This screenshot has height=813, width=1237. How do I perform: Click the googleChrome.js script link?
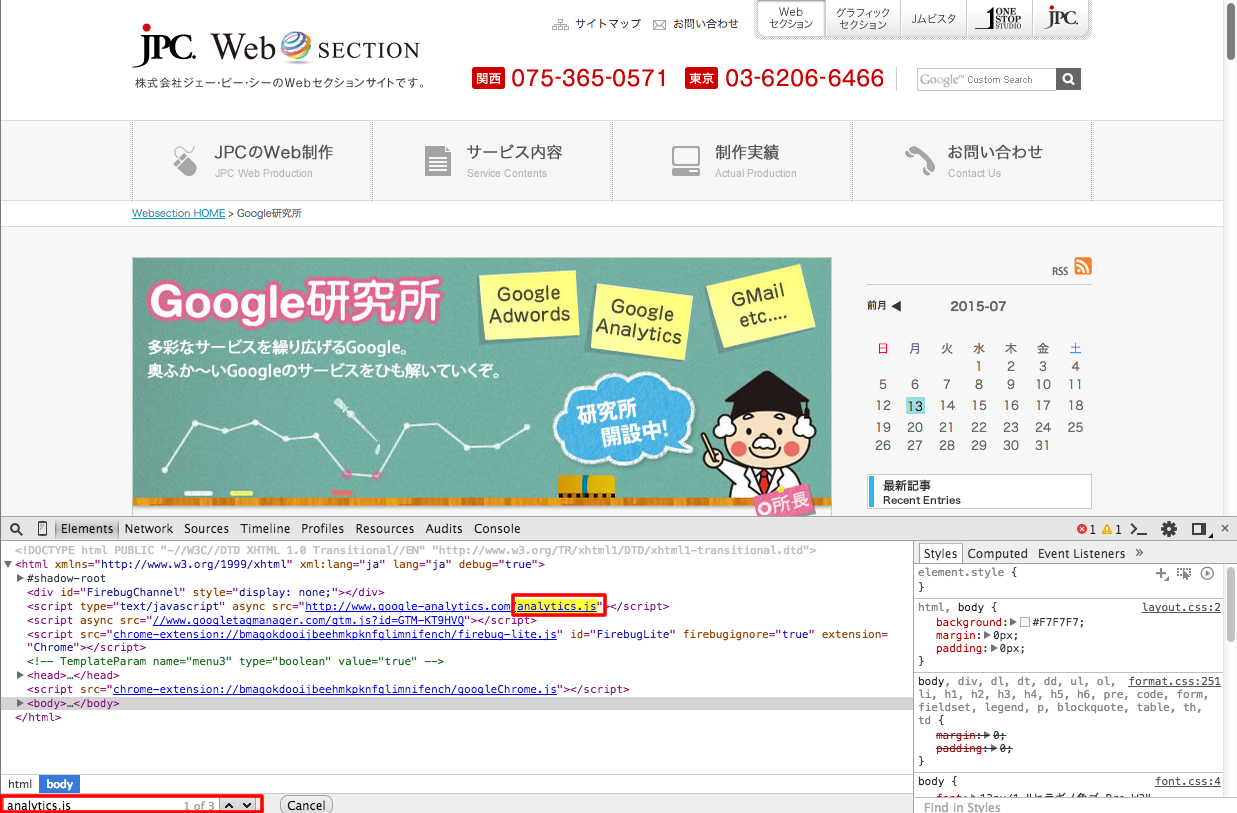[335, 690]
